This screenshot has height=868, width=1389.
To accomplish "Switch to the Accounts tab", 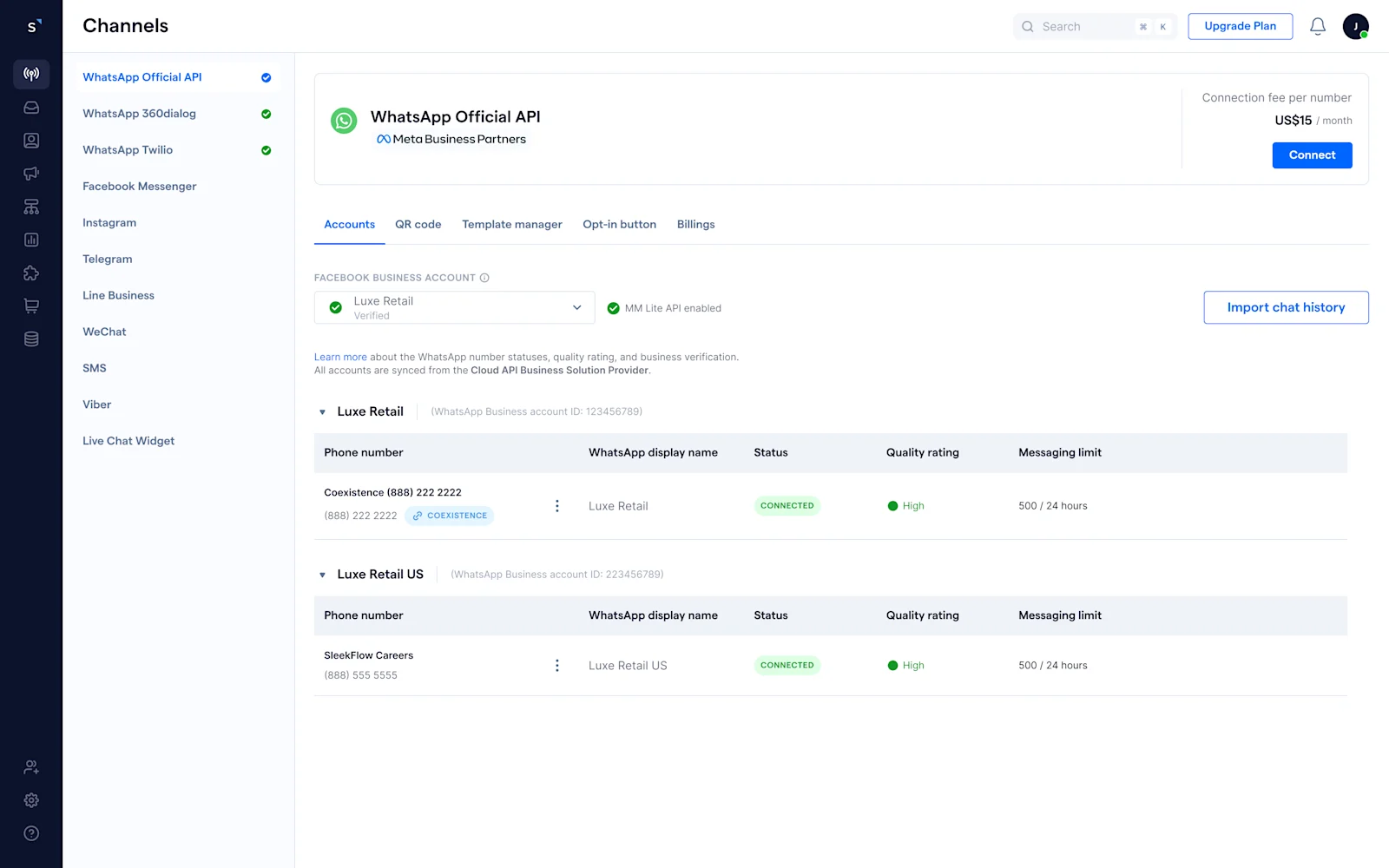I will [350, 225].
